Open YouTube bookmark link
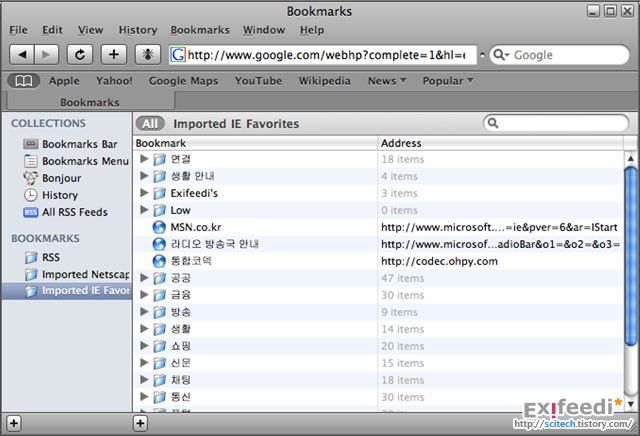The height and width of the screenshot is (436, 640). click(x=258, y=81)
